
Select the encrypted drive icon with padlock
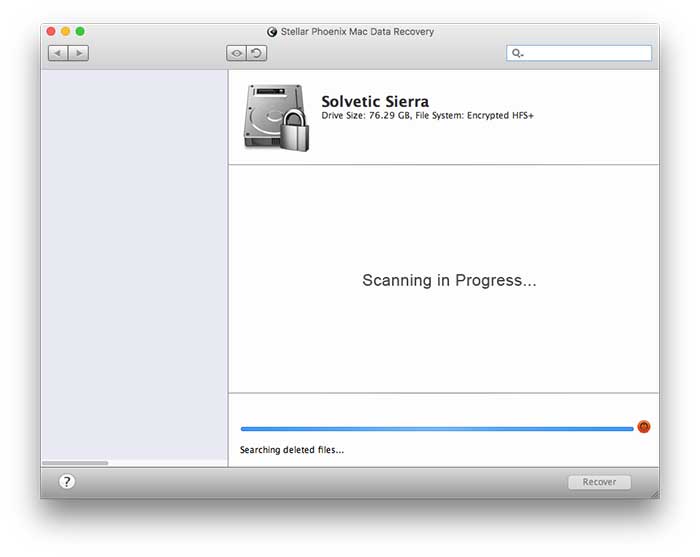[x=276, y=117]
